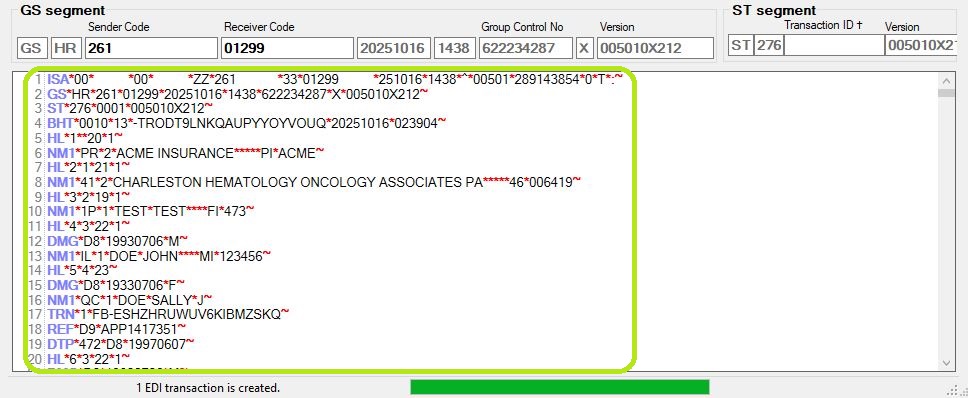The height and width of the screenshot is (398, 968).
Task: Click the GS Sender Code field 261
Action: 151,48
